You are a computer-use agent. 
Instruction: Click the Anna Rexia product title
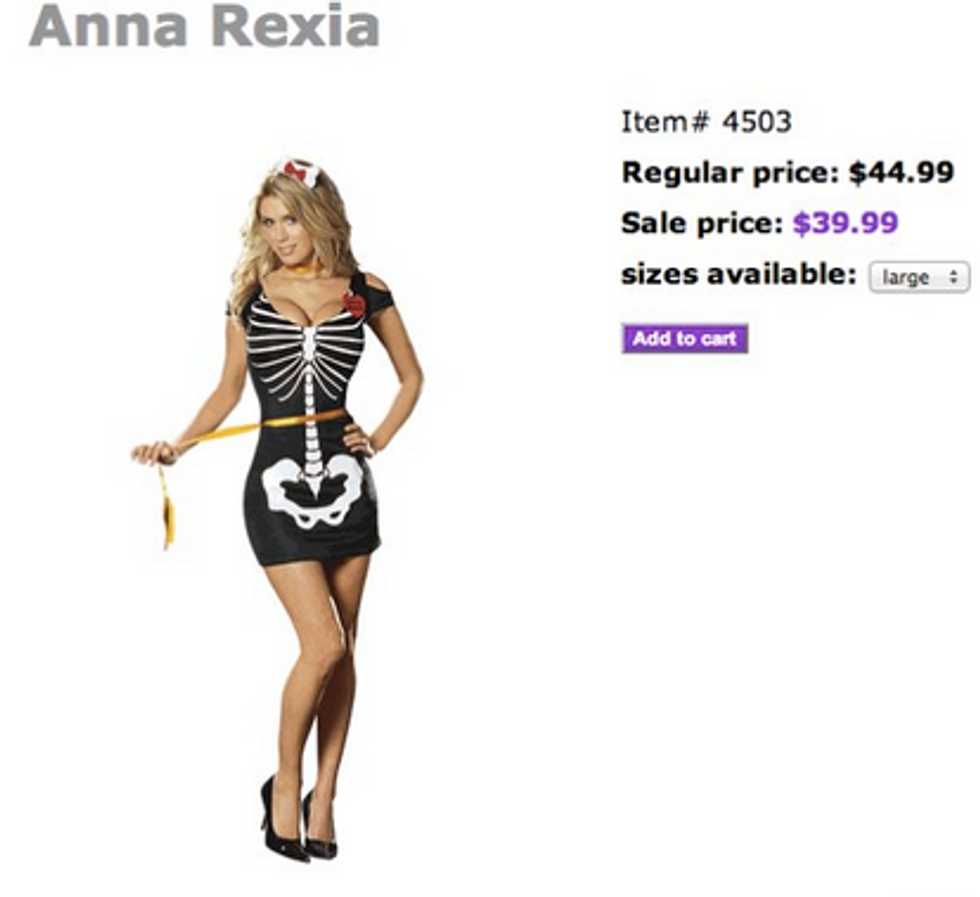click(x=204, y=25)
